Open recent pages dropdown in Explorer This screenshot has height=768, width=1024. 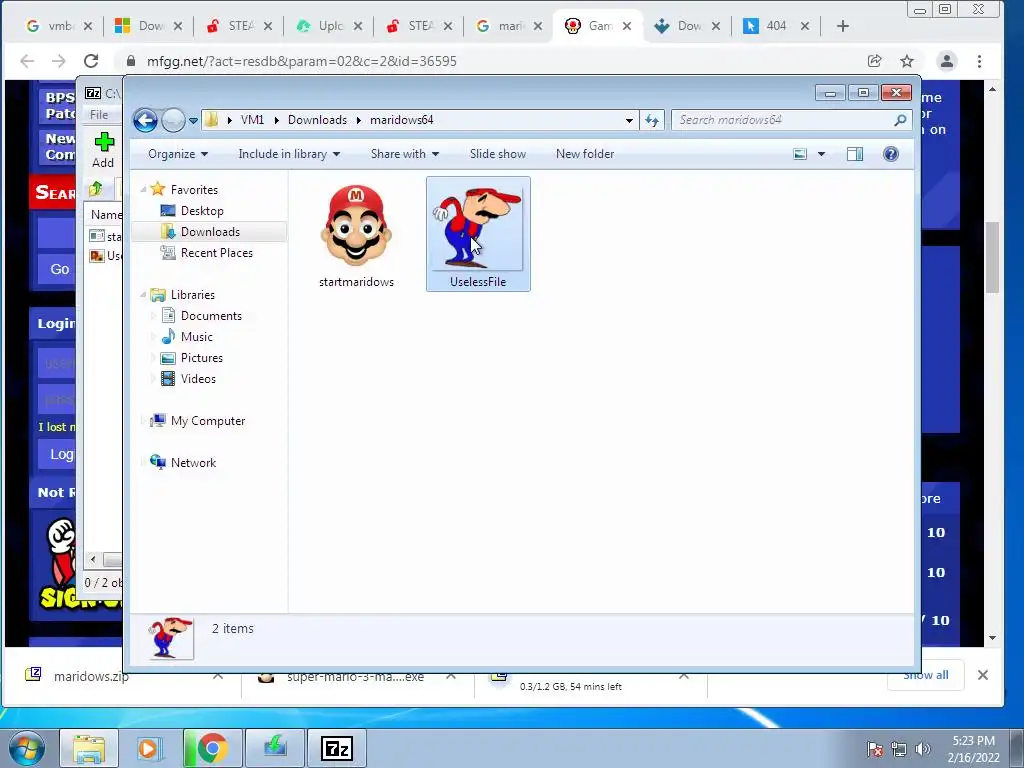tap(193, 121)
